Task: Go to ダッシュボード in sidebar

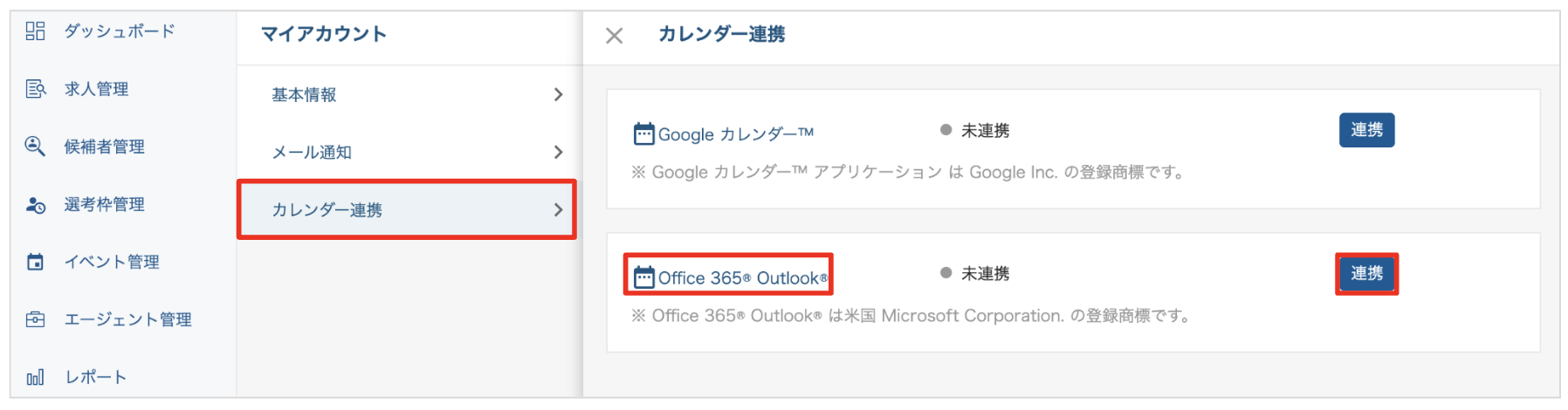Action: point(120,31)
